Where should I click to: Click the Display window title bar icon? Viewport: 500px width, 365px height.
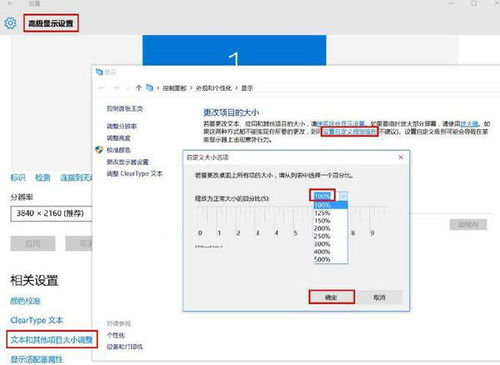coord(99,72)
